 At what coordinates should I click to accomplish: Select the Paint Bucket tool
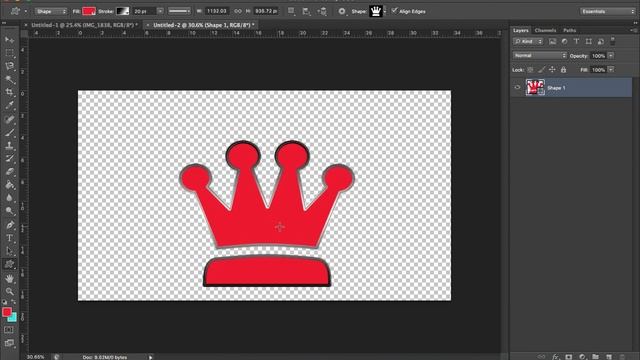coord(9,184)
